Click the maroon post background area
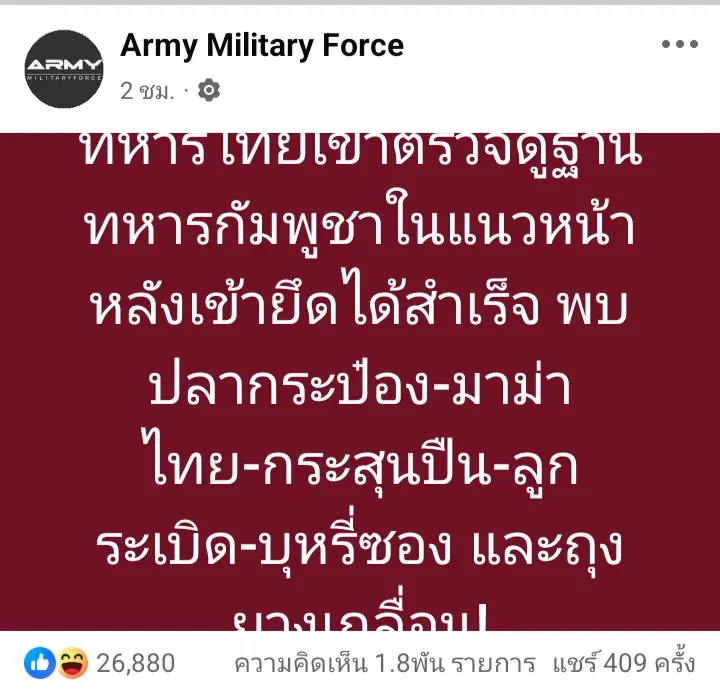 360,382
